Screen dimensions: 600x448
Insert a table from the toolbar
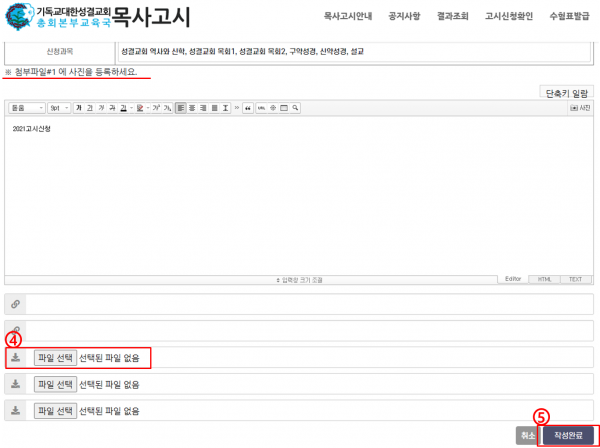click(284, 108)
